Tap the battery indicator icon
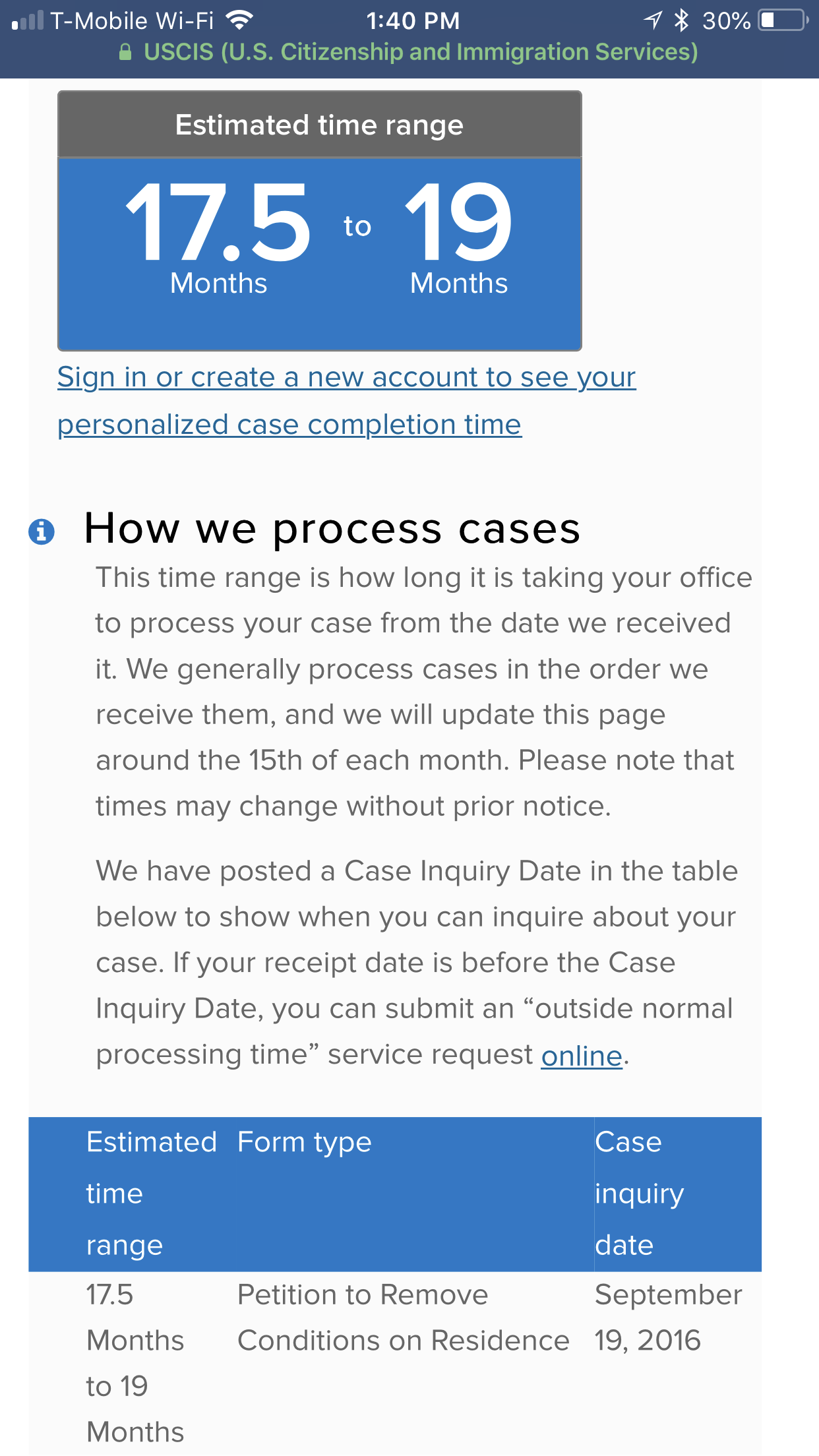819x1456 pixels. tap(783, 20)
